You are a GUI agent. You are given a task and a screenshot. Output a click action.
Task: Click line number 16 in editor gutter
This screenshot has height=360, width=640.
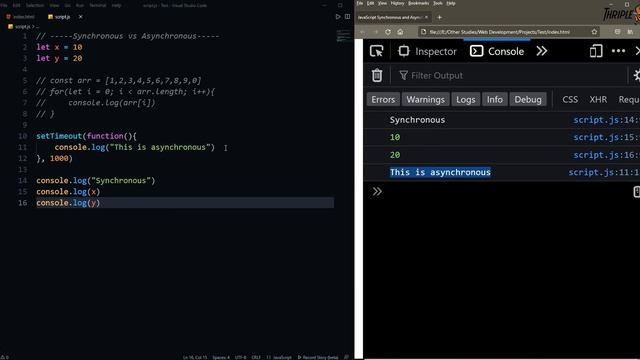click(x=22, y=203)
